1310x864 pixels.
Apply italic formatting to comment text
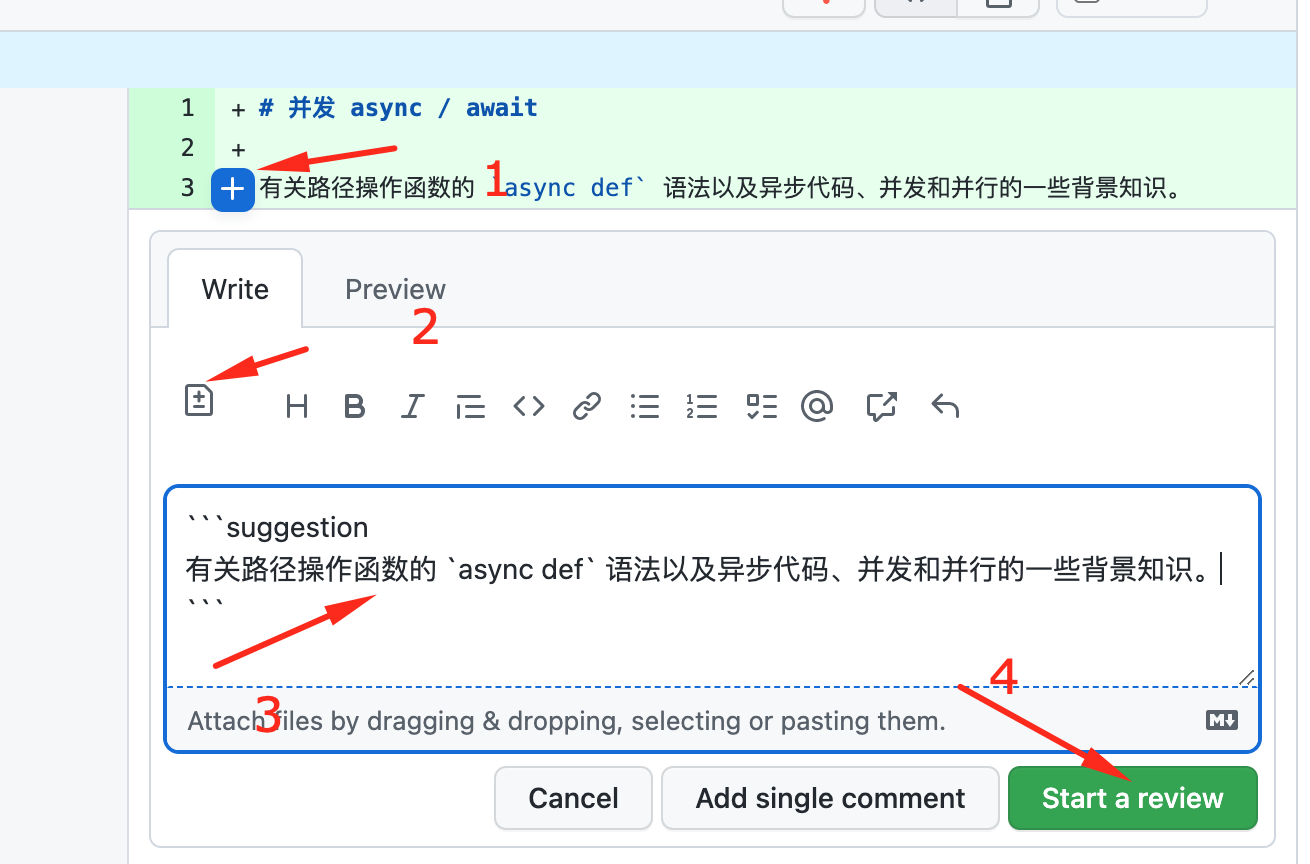pyautogui.click(x=412, y=406)
